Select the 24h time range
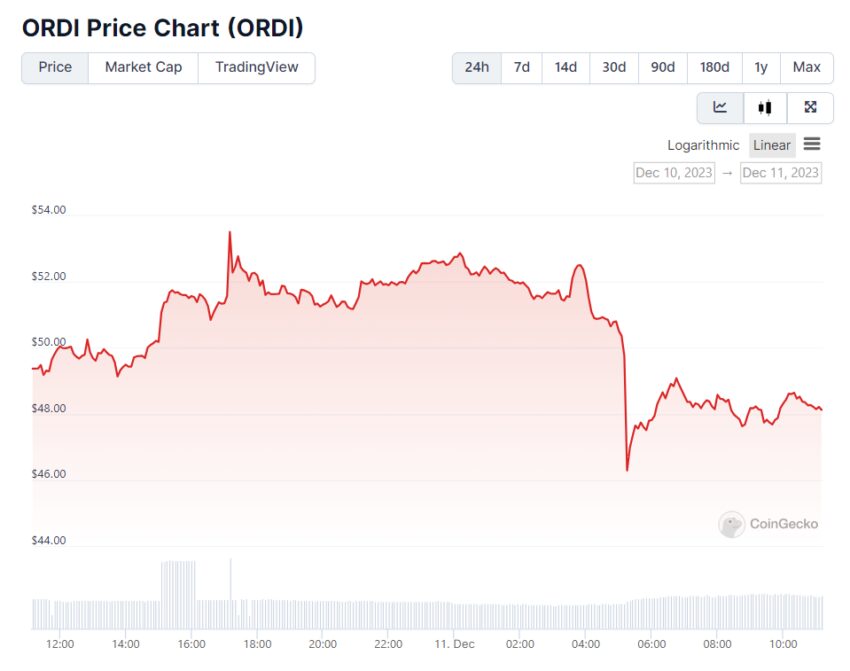The width and height of the screenshot is (850, 671). (x=477, y=68)
